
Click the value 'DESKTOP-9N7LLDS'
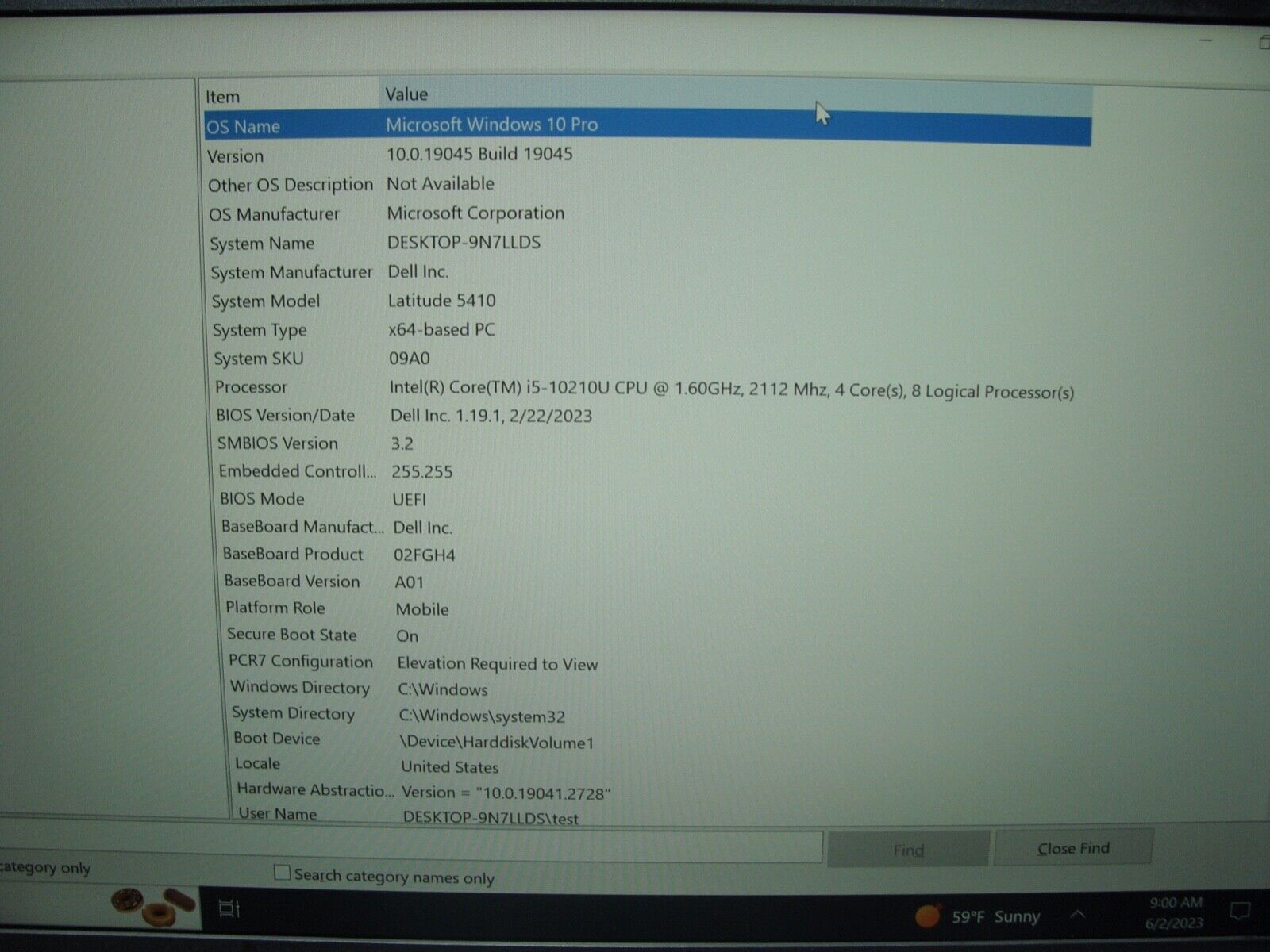pyautogui.click(x=464, y=242)
